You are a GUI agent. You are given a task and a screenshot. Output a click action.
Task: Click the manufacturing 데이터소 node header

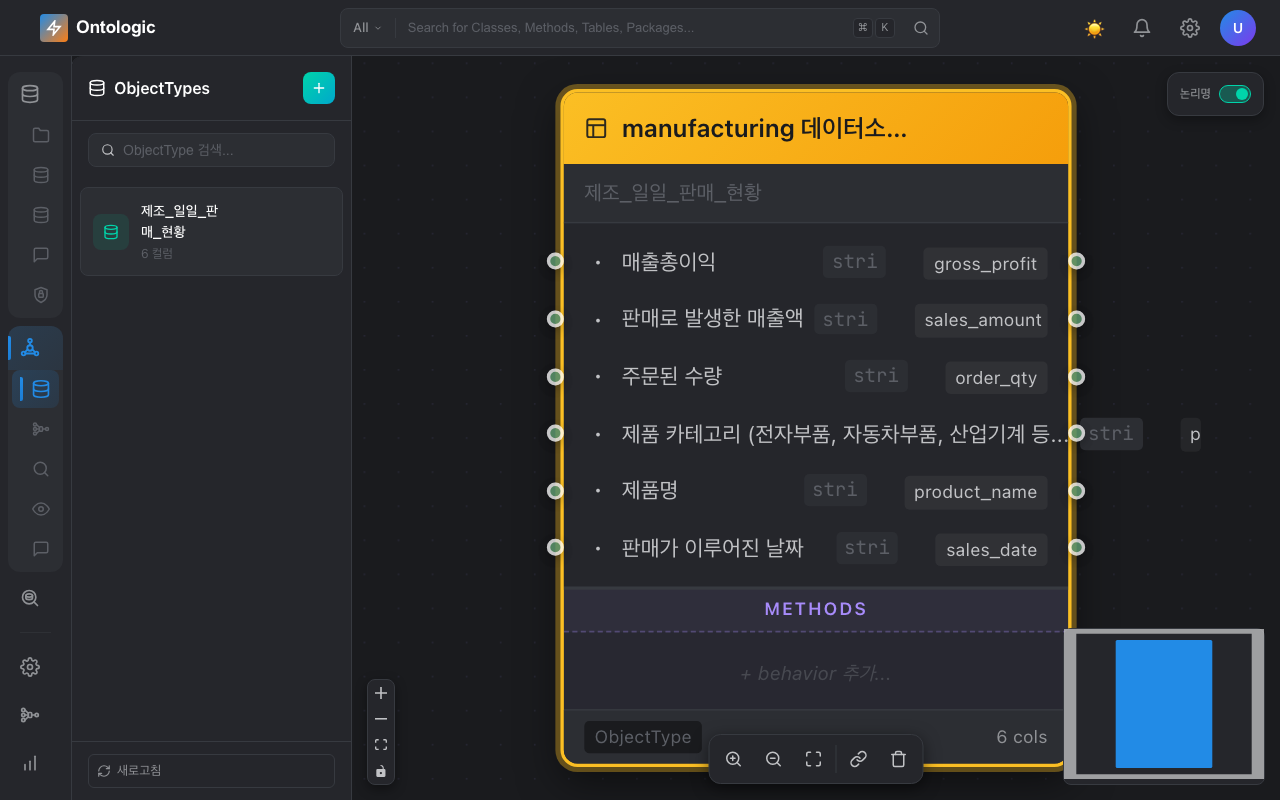tap(816, 128)
